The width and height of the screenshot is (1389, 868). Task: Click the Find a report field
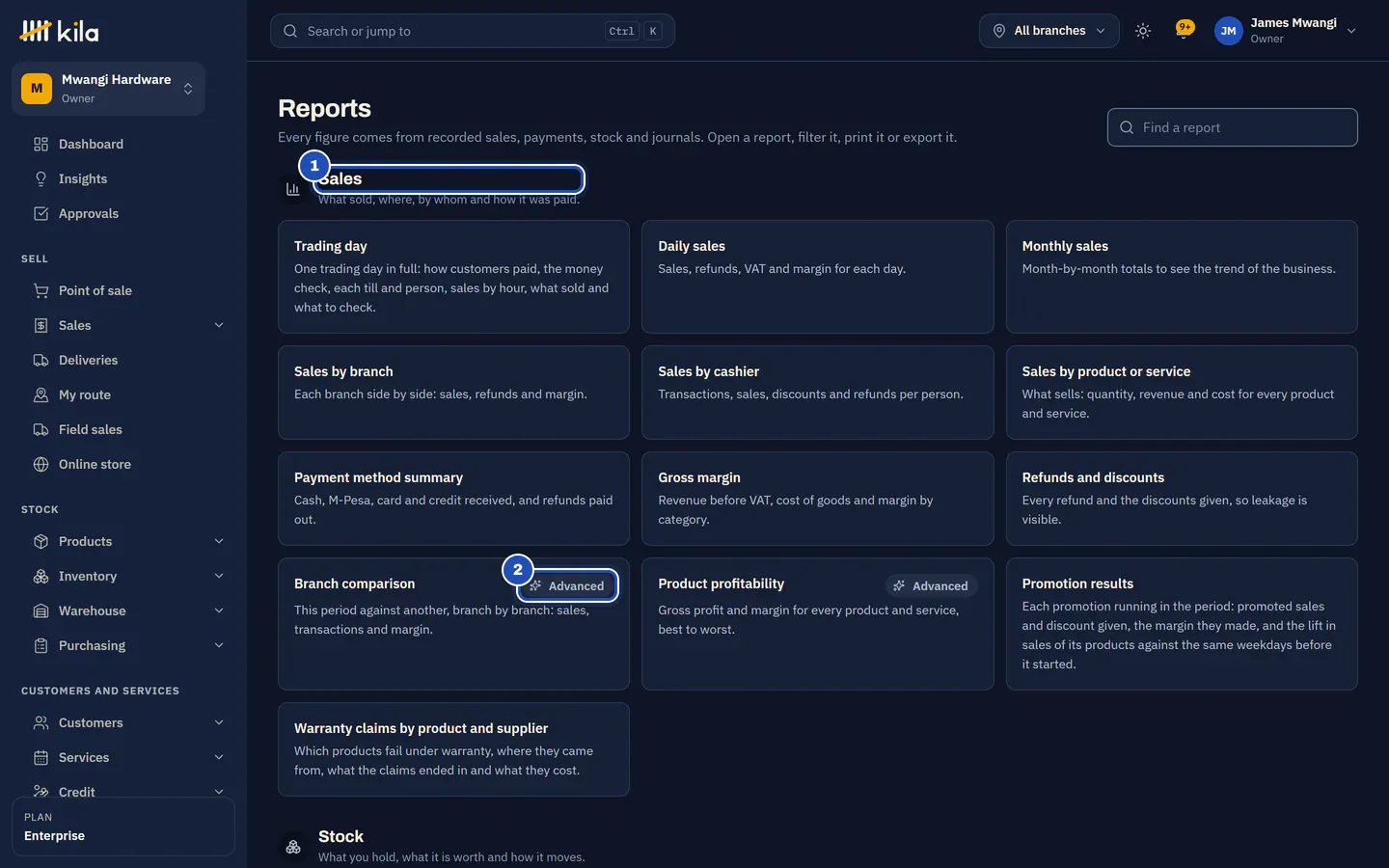[x=1233, y=127]
